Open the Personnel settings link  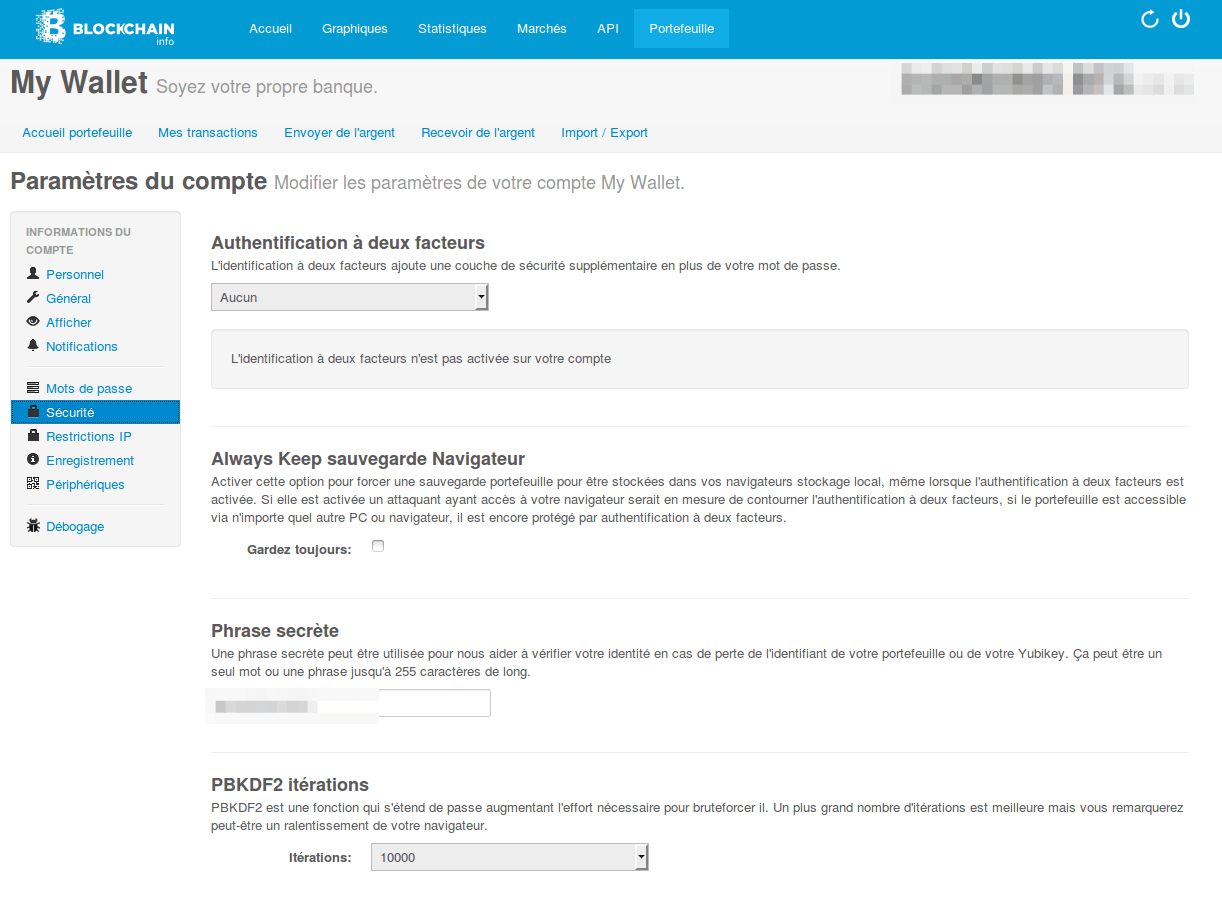point(75,274)
